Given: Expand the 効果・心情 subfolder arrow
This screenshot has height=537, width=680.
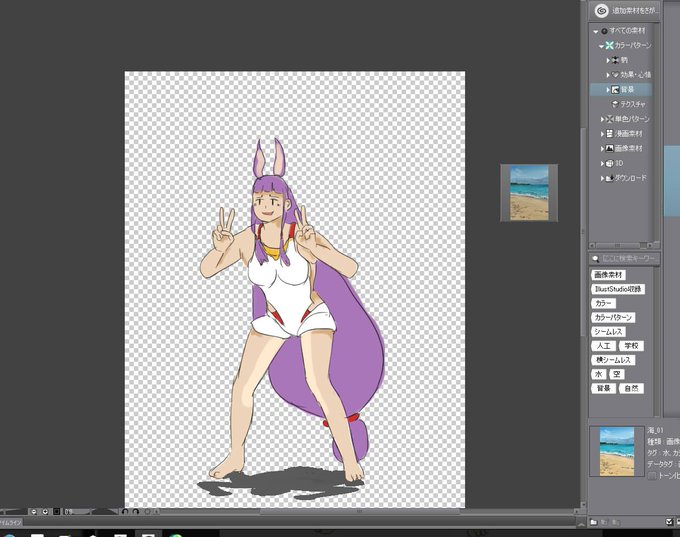Looking at the screenshot, I should [608, 75].
